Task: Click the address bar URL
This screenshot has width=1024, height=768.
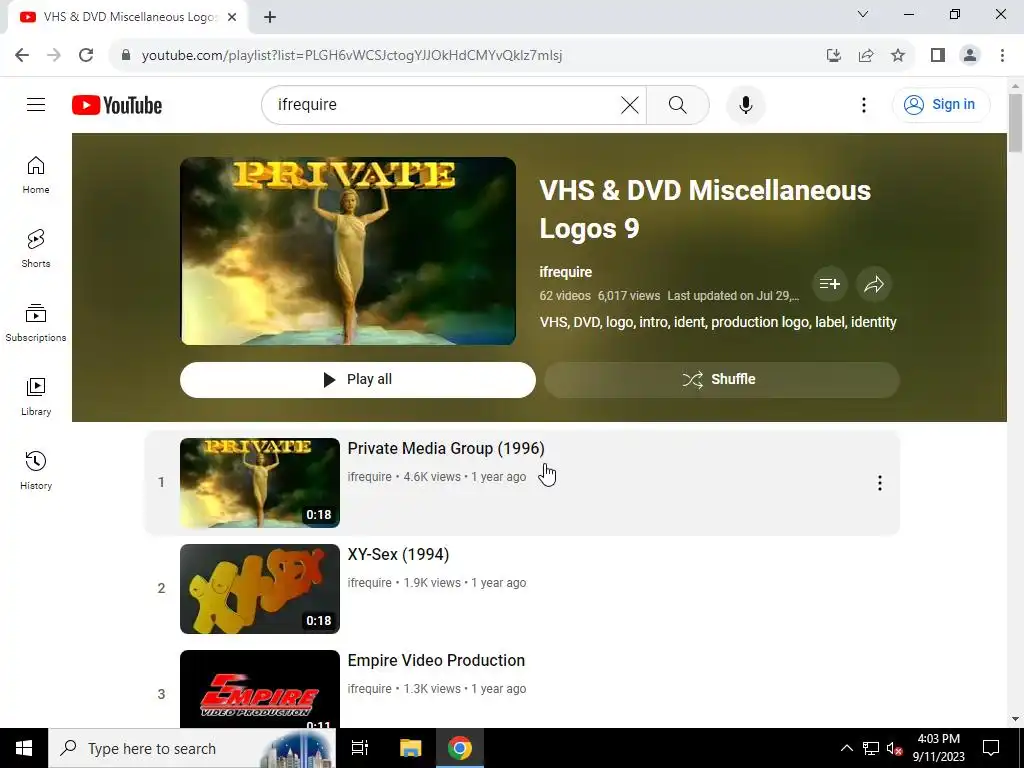Action: [352, 55]
